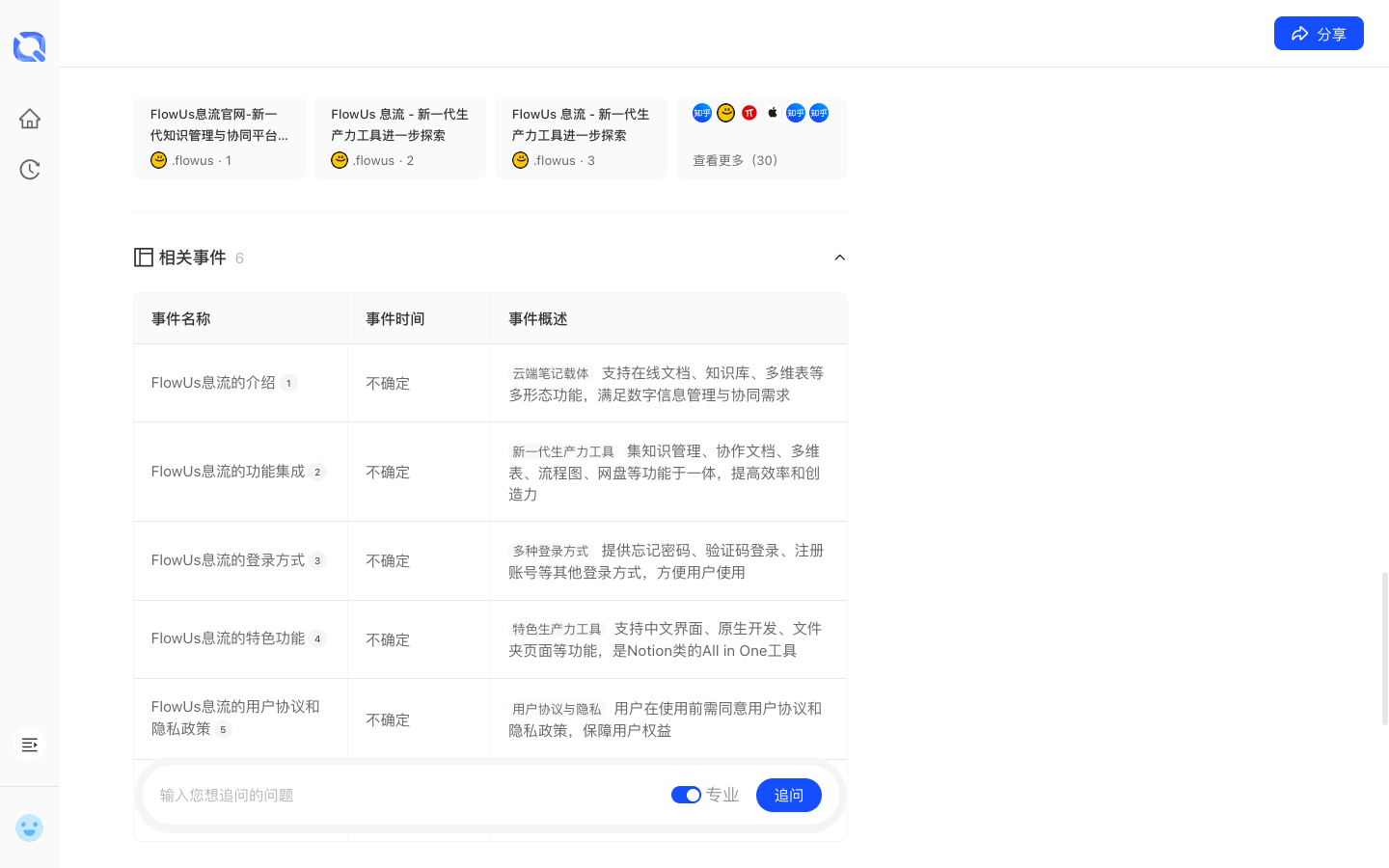
Task: Click the Apple favicon in 查看更多 card
Action: pyautogui.click(x=773, y=113)
